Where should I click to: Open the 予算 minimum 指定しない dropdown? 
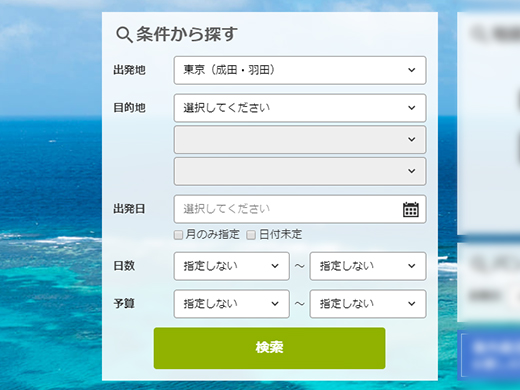(231, 304)
